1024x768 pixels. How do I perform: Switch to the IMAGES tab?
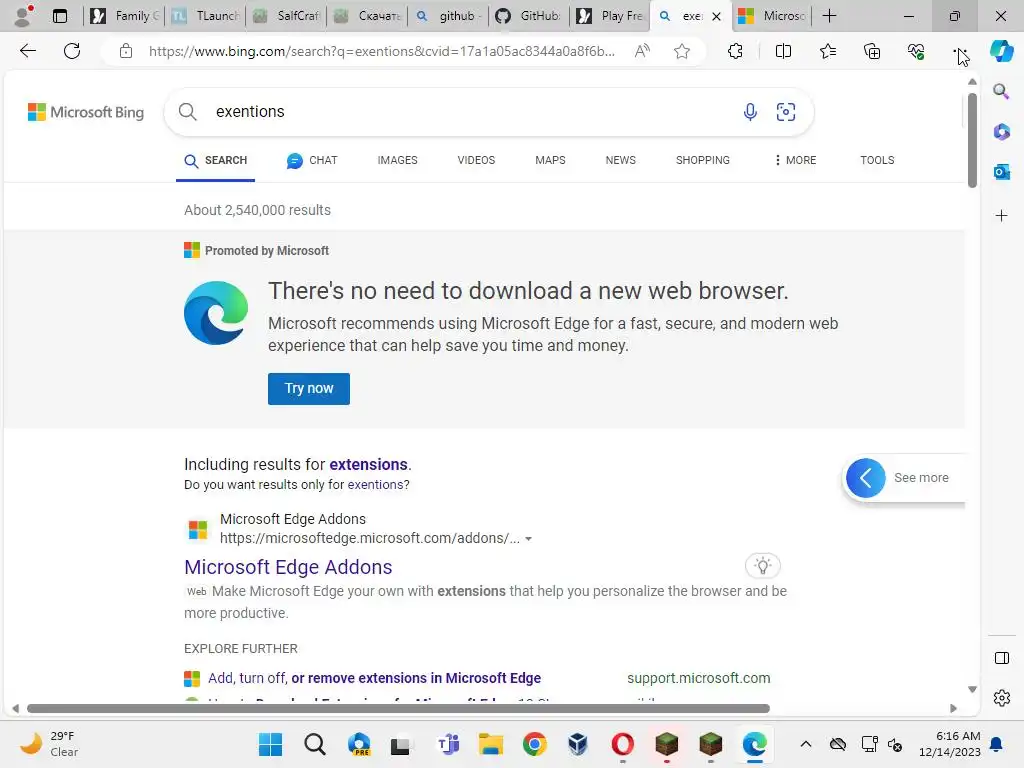click(397, 160)
